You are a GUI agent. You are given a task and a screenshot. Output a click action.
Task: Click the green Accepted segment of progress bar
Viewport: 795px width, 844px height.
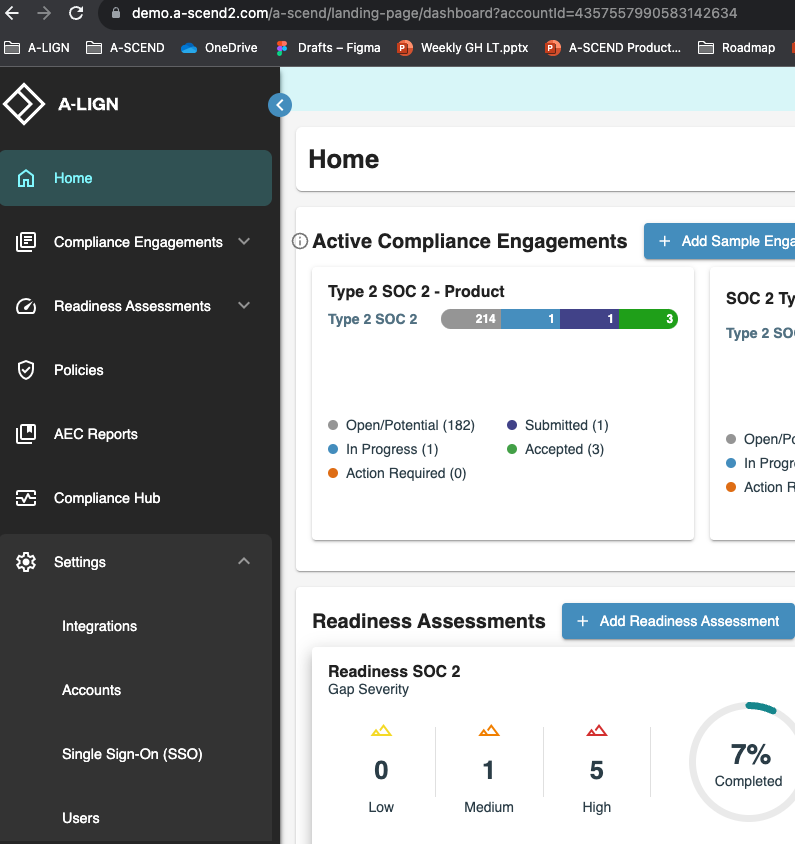(648, 319)
